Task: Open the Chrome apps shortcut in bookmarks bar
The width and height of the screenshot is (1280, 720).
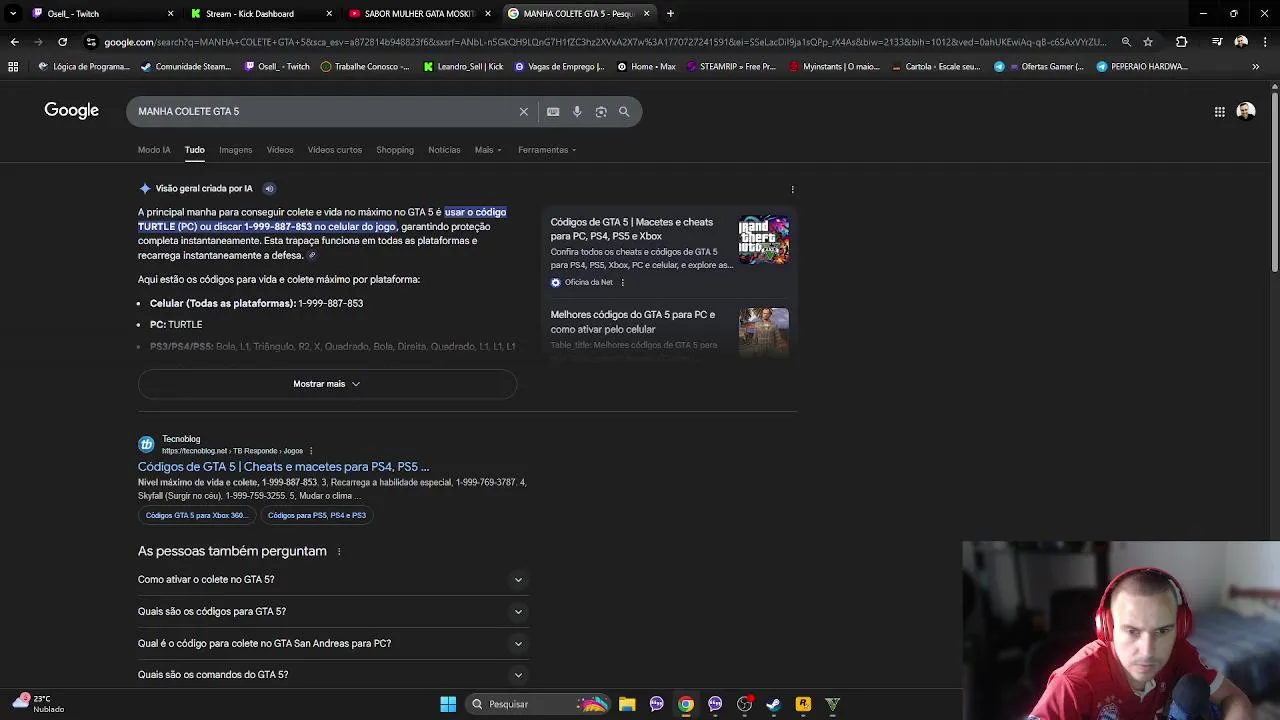Action: click(x=13, y=67)
